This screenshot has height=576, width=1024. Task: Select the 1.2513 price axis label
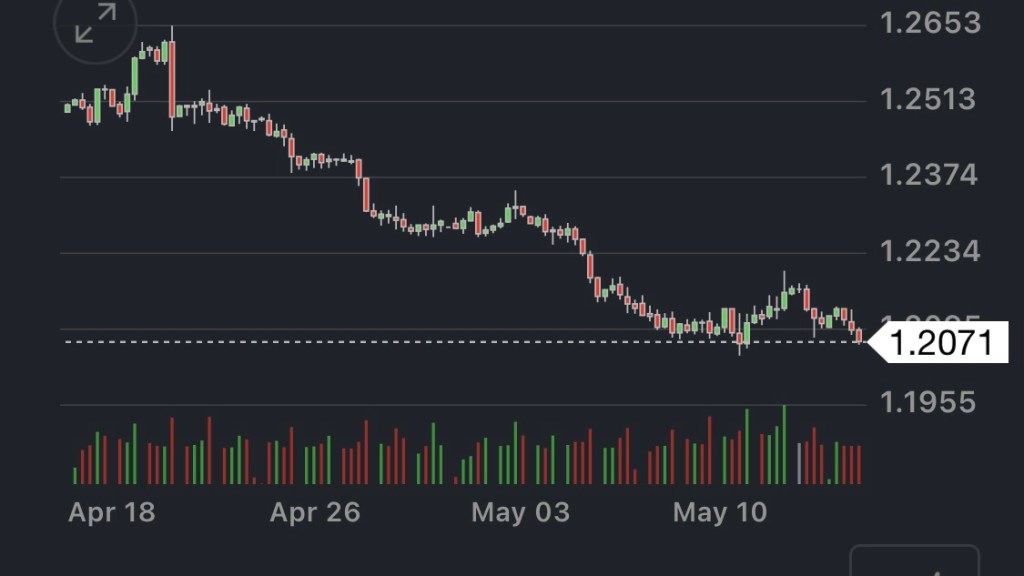tap(930, 99)
